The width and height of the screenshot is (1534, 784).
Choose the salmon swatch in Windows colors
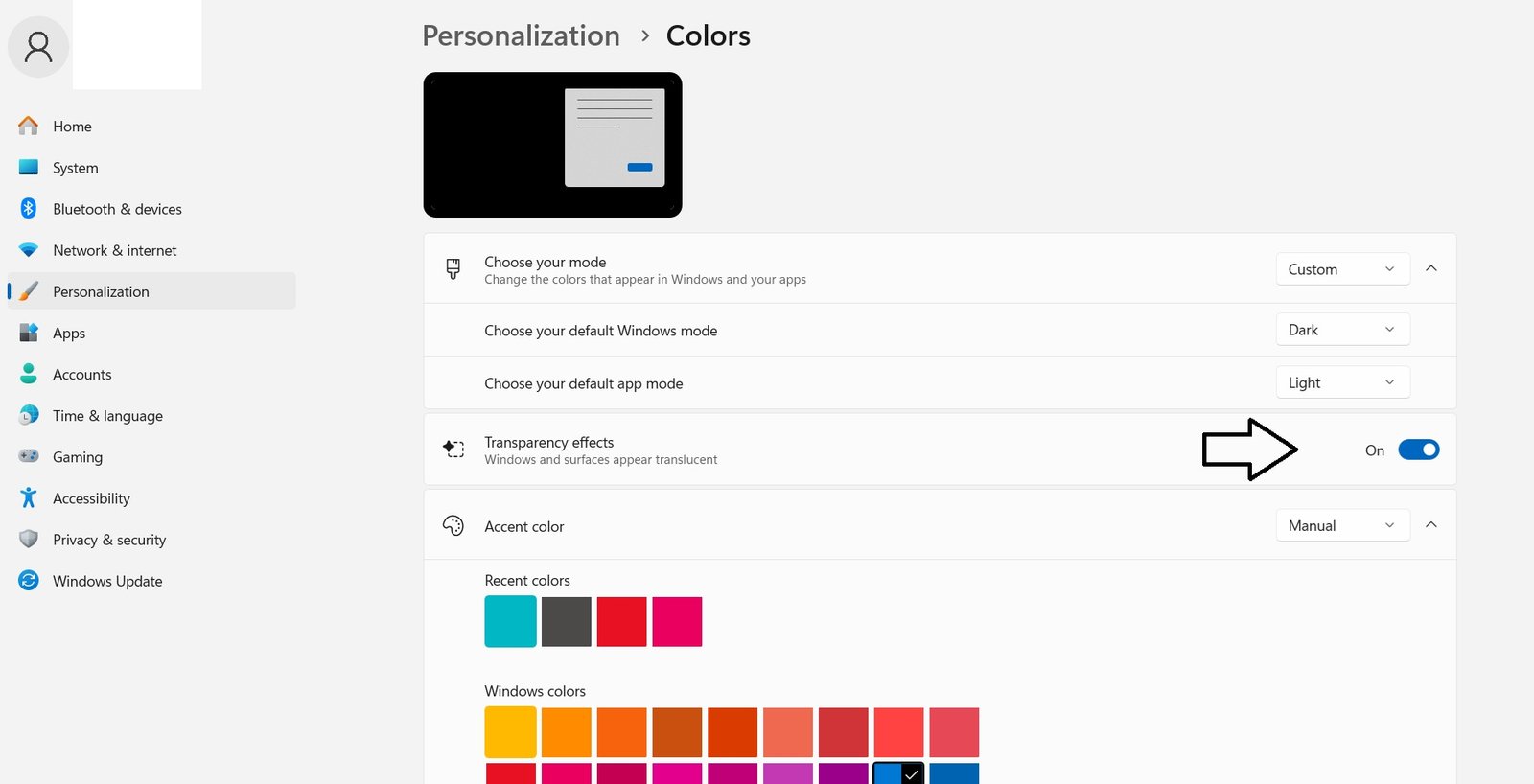tap(788, 732)
